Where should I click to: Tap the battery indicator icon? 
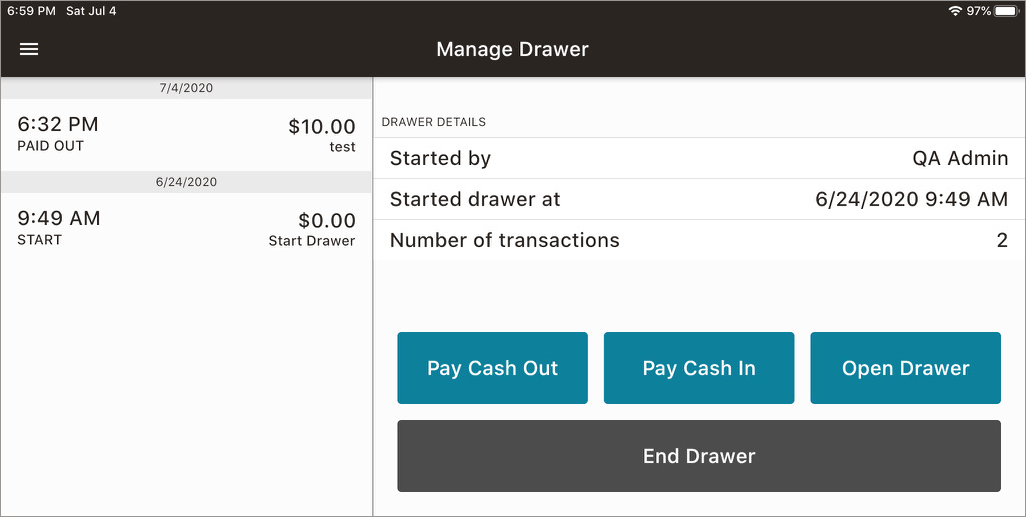(x=1006, y=11)
